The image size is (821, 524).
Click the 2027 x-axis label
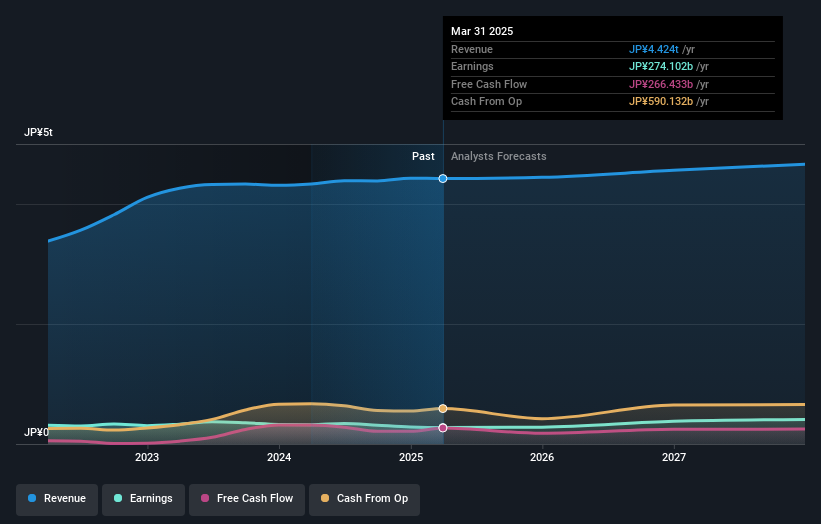coord(674,457)
